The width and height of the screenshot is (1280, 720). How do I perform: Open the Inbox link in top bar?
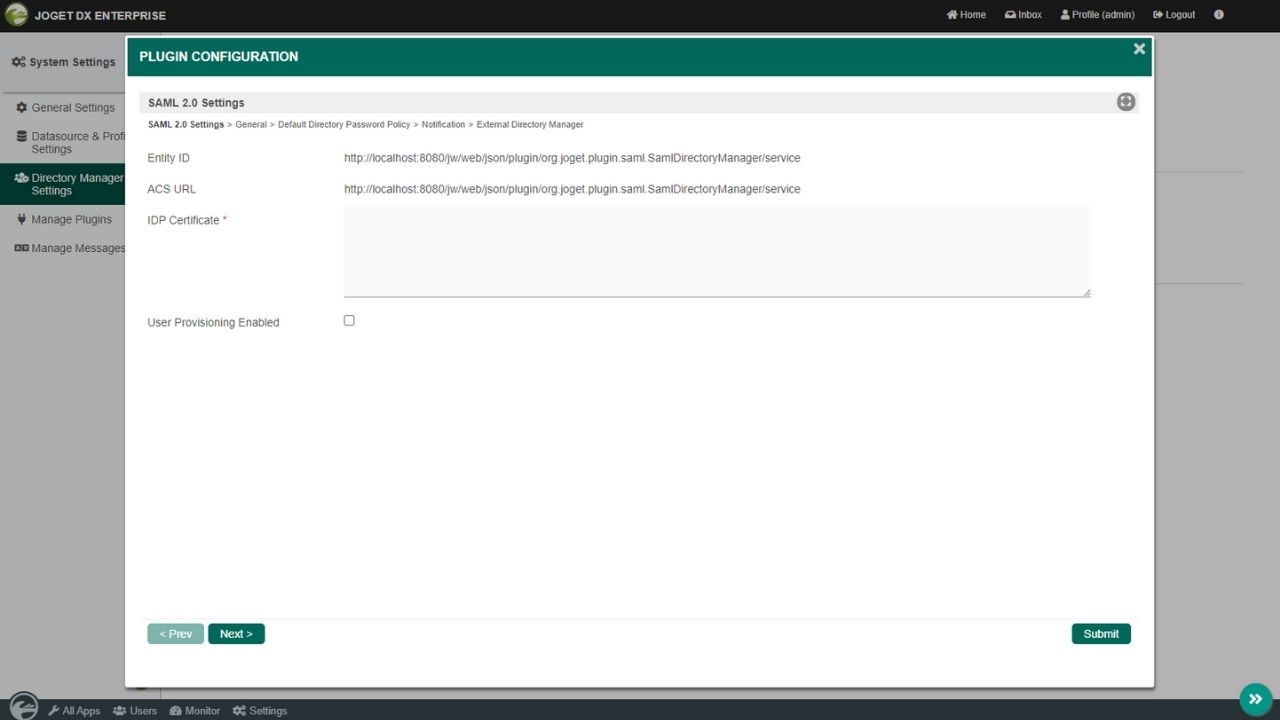pyautogui.click(x=1023, y=15)
